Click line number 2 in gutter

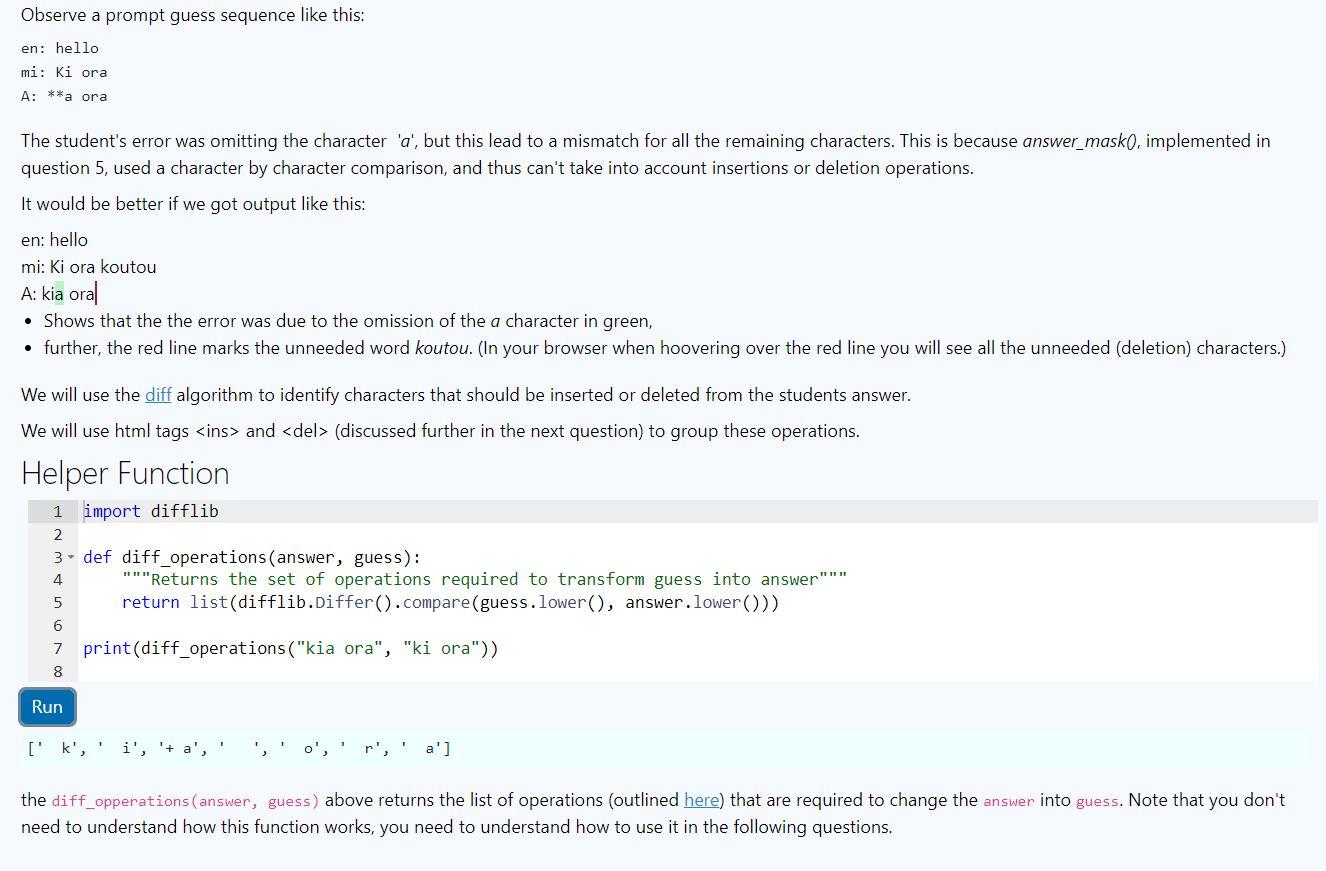(57, 534)
